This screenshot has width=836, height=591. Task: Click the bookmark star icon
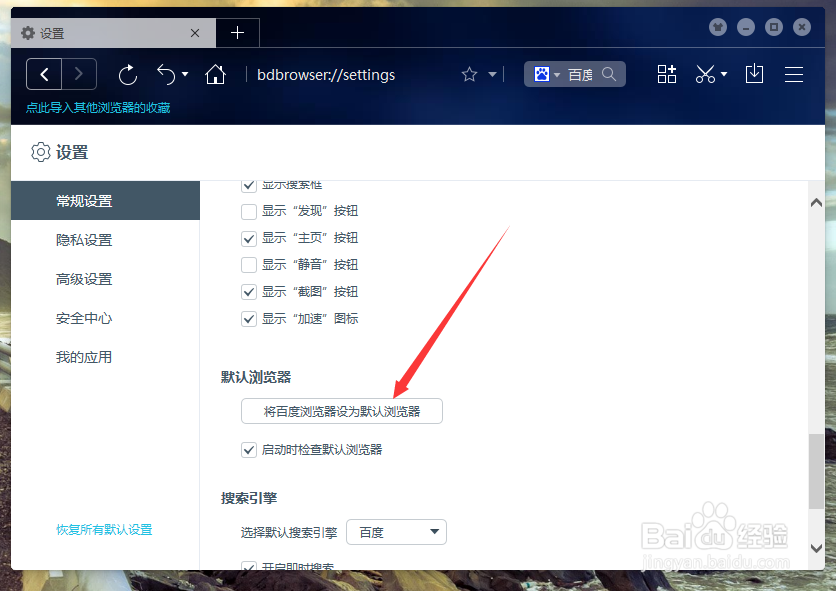pos(469,74)
